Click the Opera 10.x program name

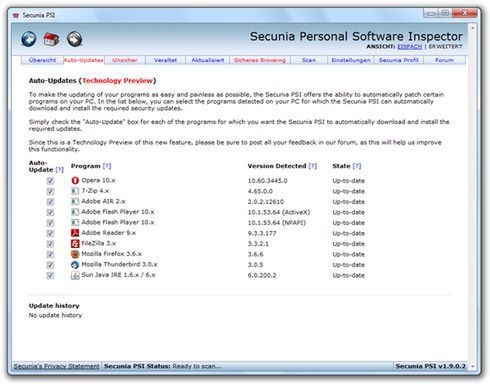98,180
